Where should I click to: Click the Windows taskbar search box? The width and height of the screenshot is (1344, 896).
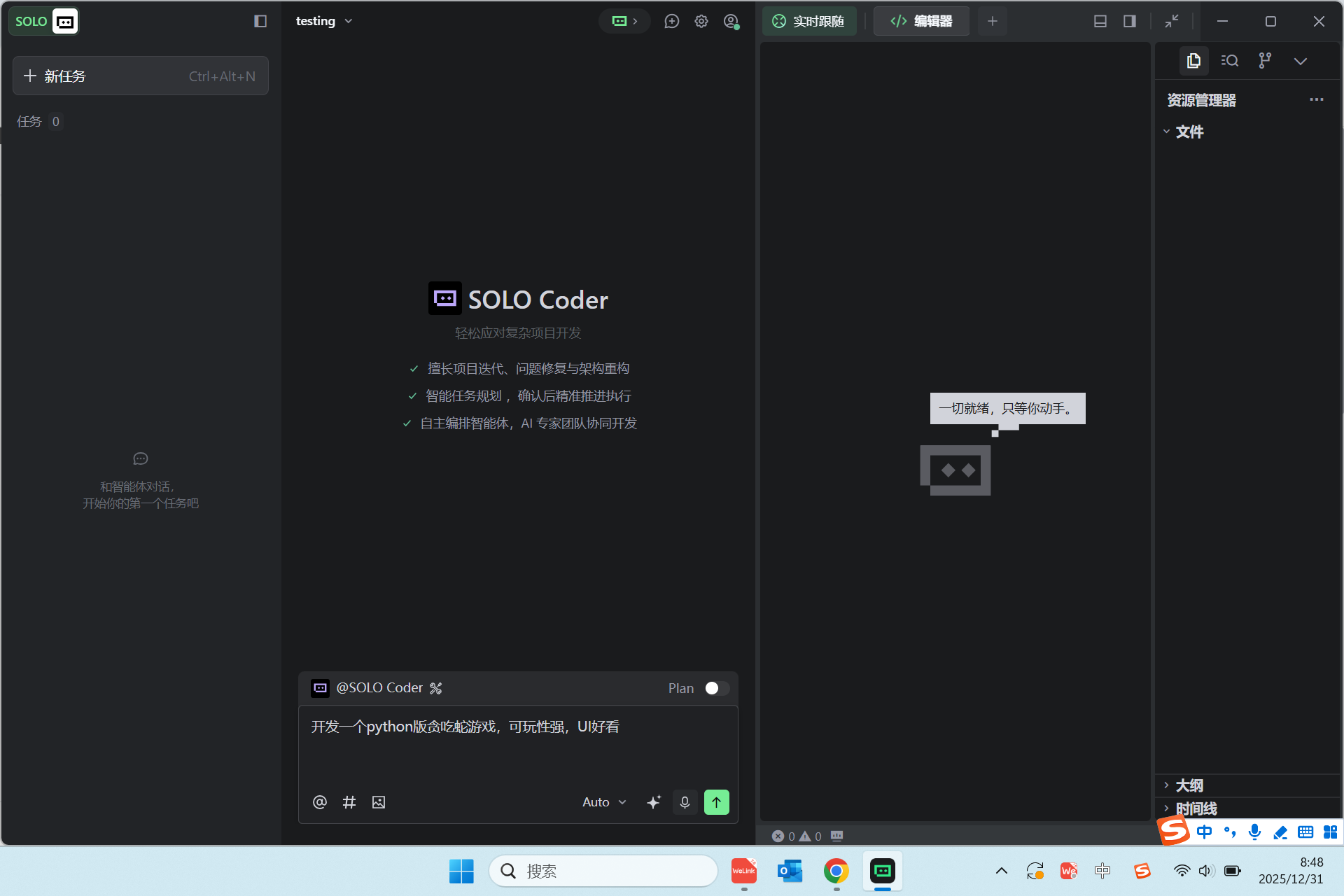click(603, 871)
